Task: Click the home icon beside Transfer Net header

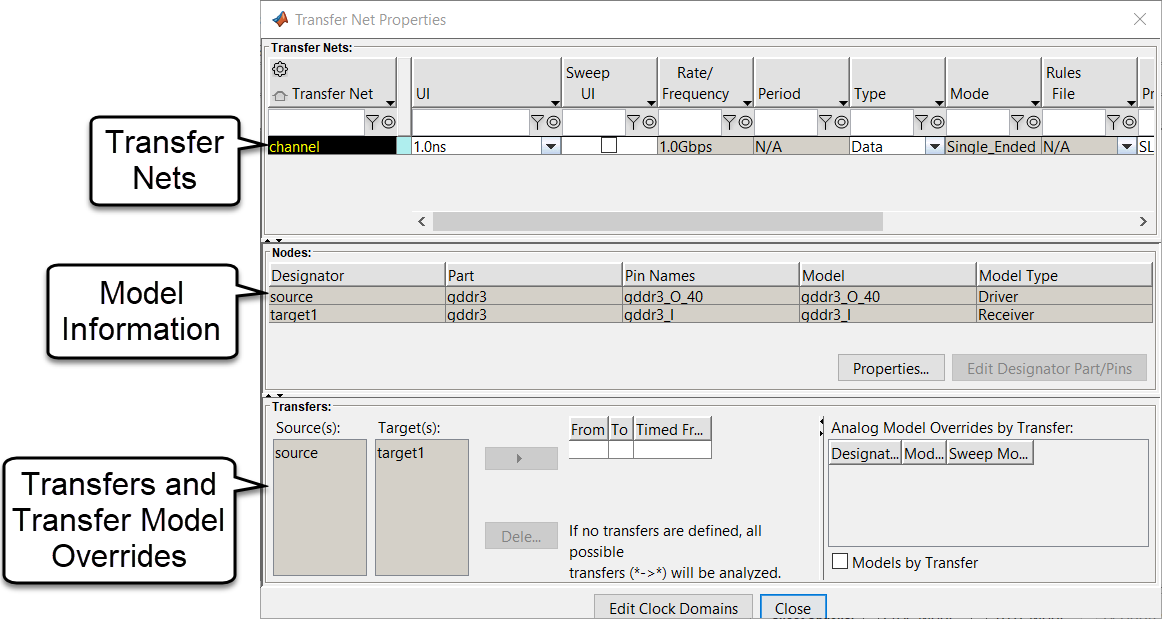Action: point(279,95)
